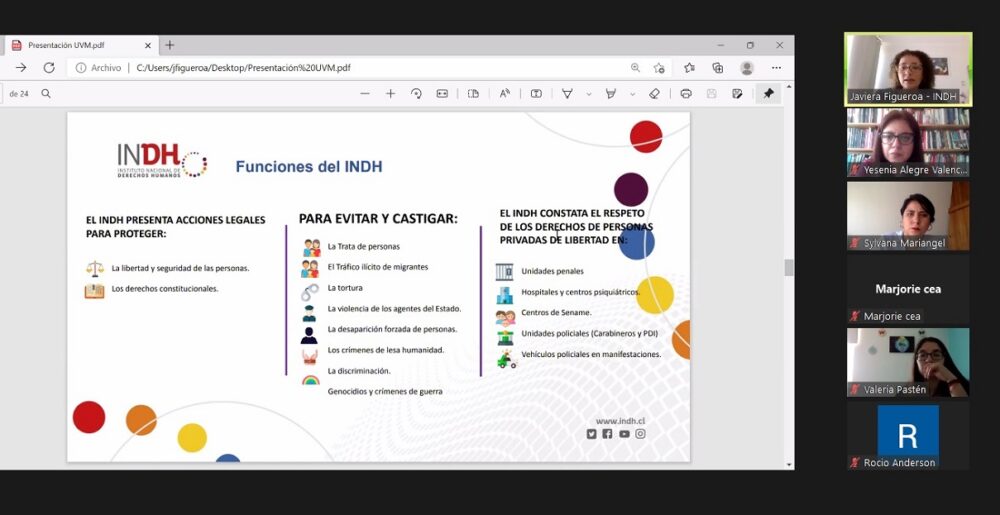The height and width of the screenshot is (515, 1000).
Task: Click the www.indh.cl link on slide
Action: [x=620, y=421]
